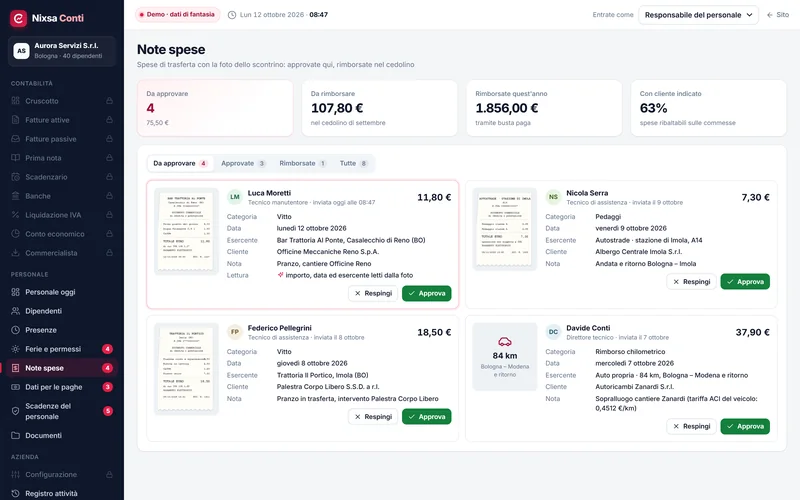The image size is (800, 500).
Task: Switch to the Approvate tab
Action: (x=243, y=163)
